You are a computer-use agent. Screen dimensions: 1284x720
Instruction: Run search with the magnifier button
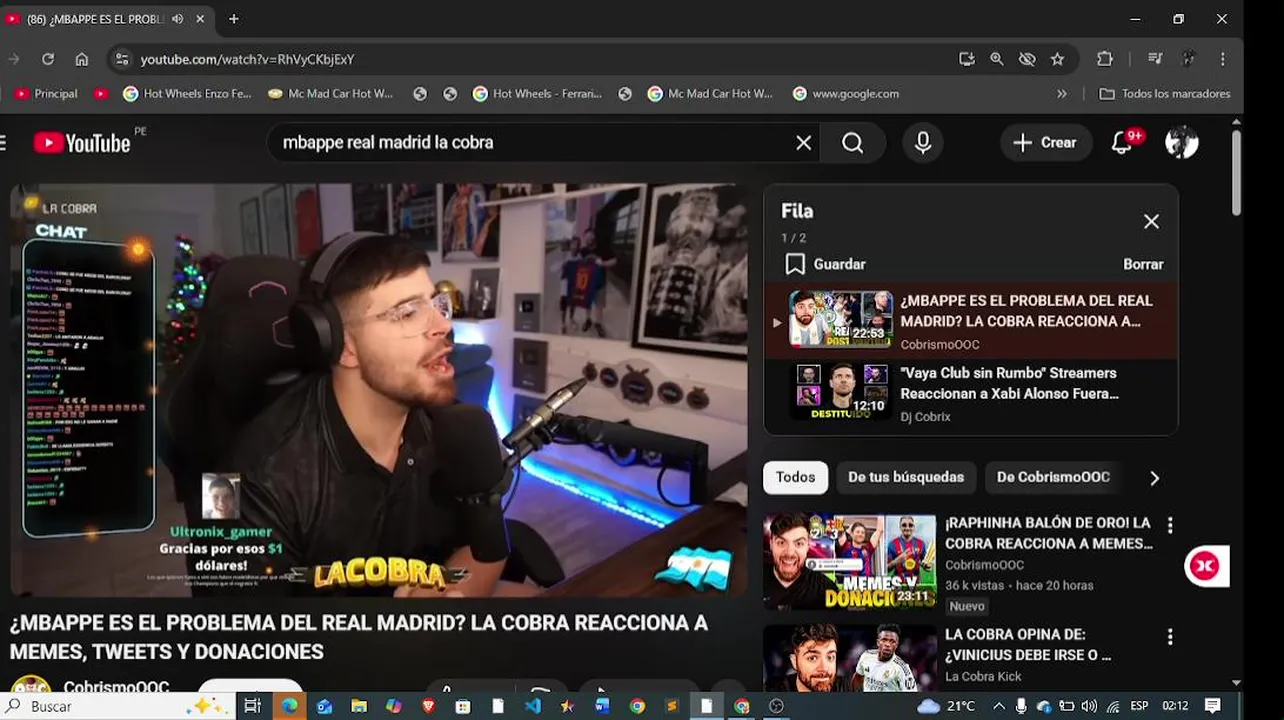852,143
